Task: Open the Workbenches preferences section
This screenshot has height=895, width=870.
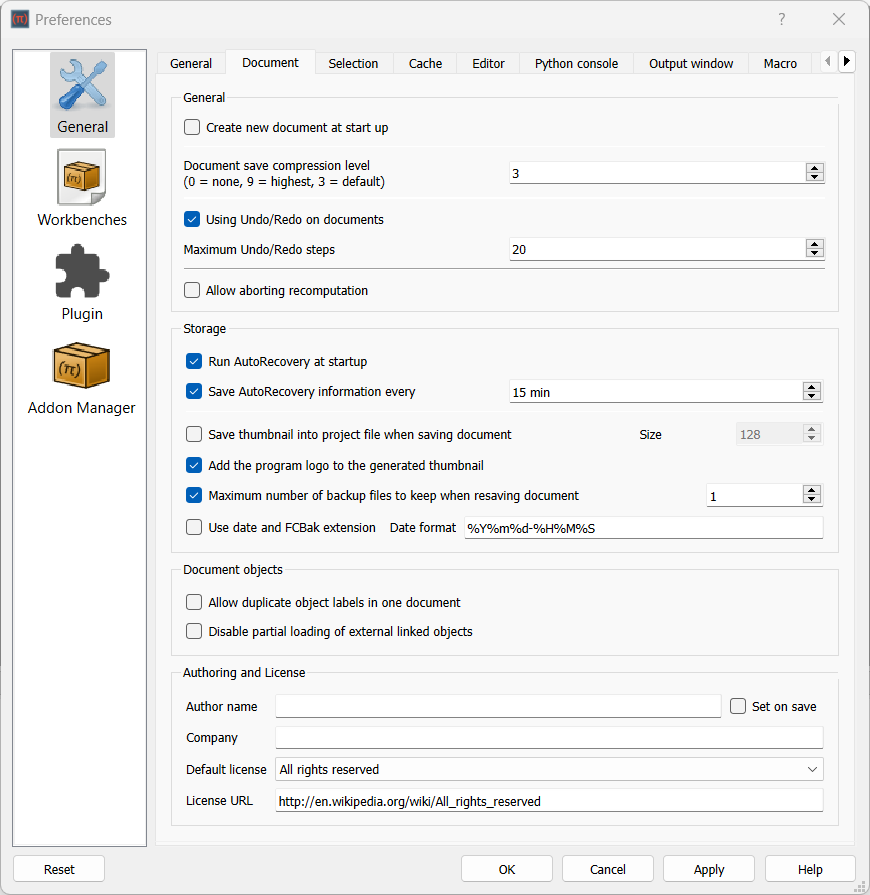Action: click(82, 177)
